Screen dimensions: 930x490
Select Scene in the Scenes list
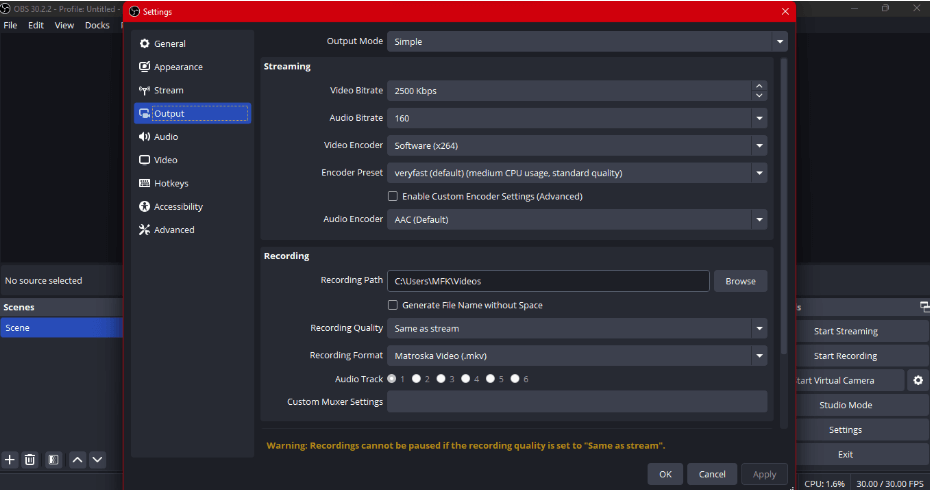[62, 327]
